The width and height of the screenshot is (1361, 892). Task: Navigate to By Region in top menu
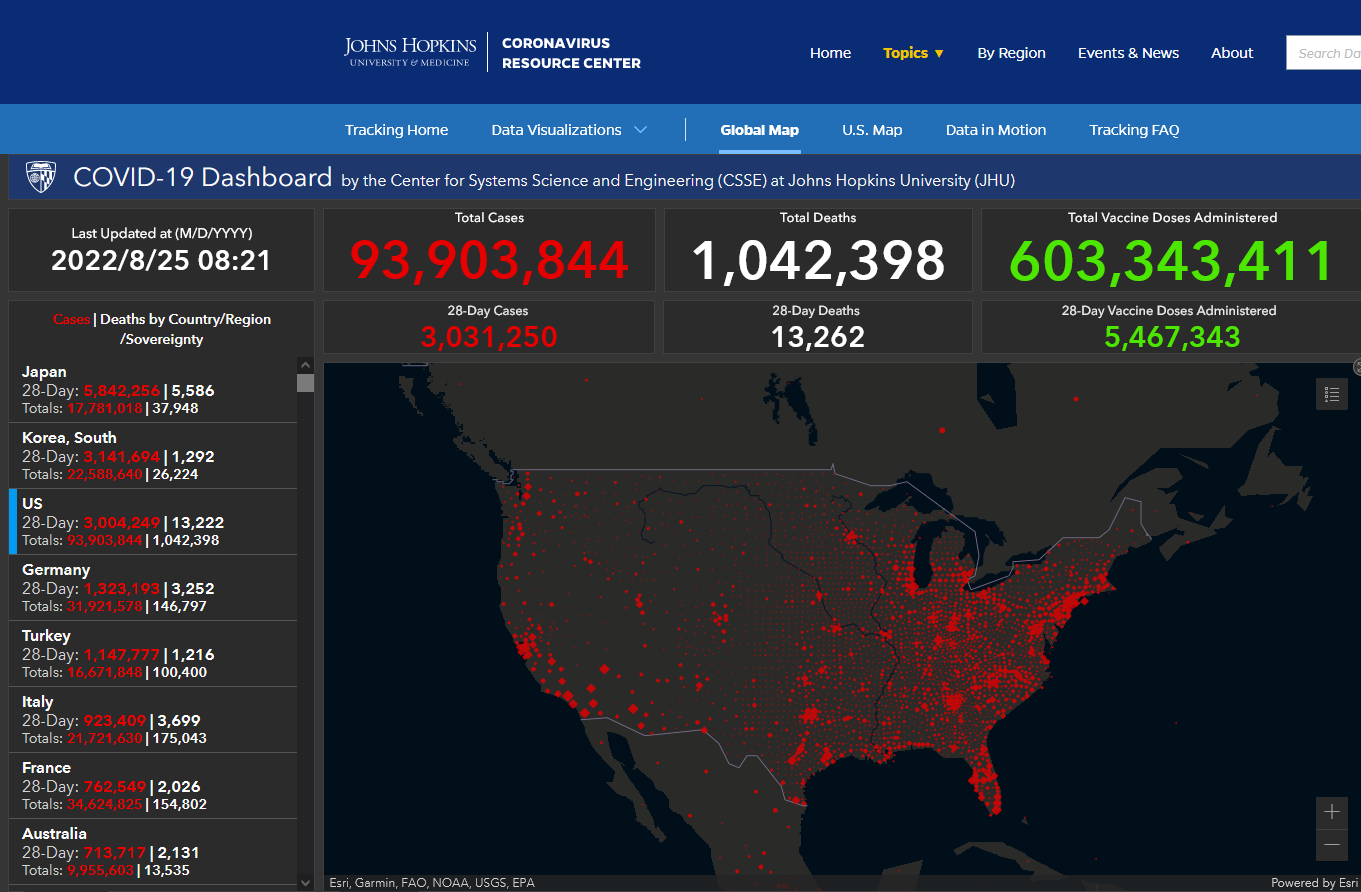click(x=1011, y=53)
